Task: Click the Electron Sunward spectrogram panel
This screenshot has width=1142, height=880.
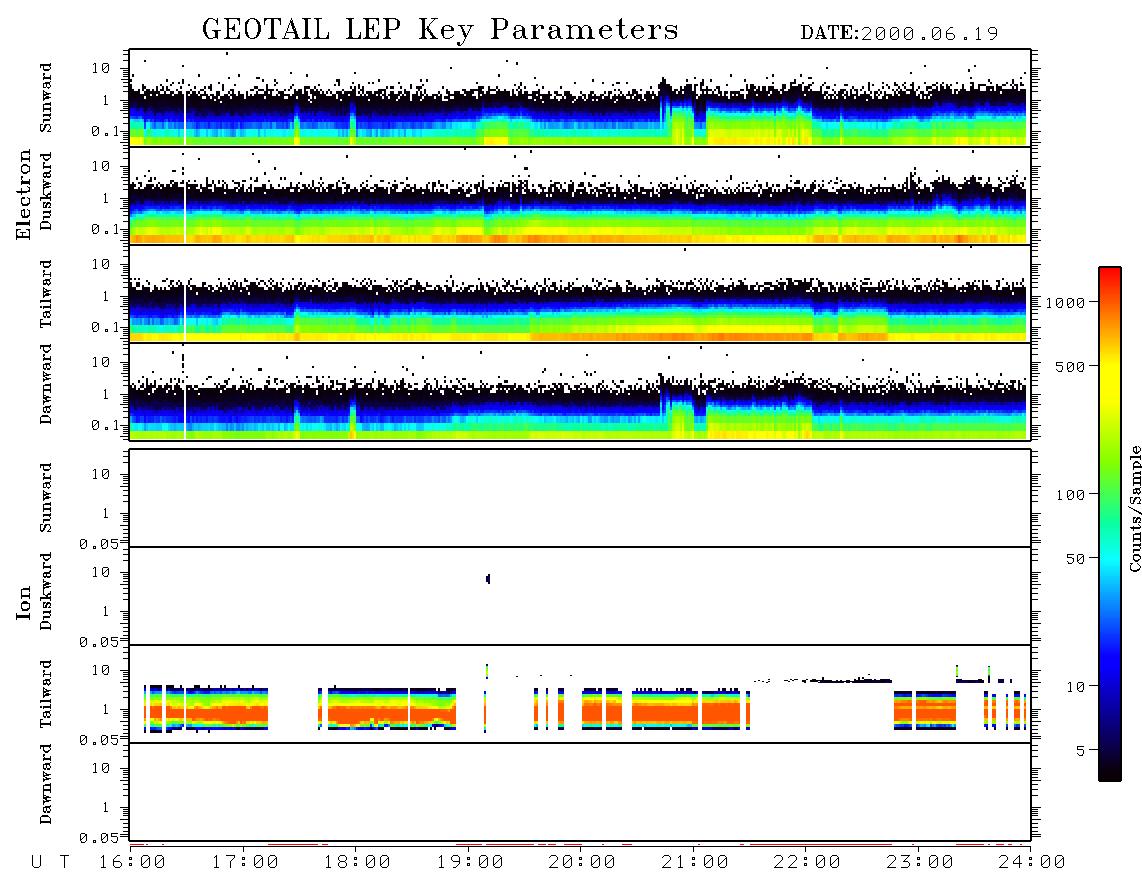Action: click(580, 98)
